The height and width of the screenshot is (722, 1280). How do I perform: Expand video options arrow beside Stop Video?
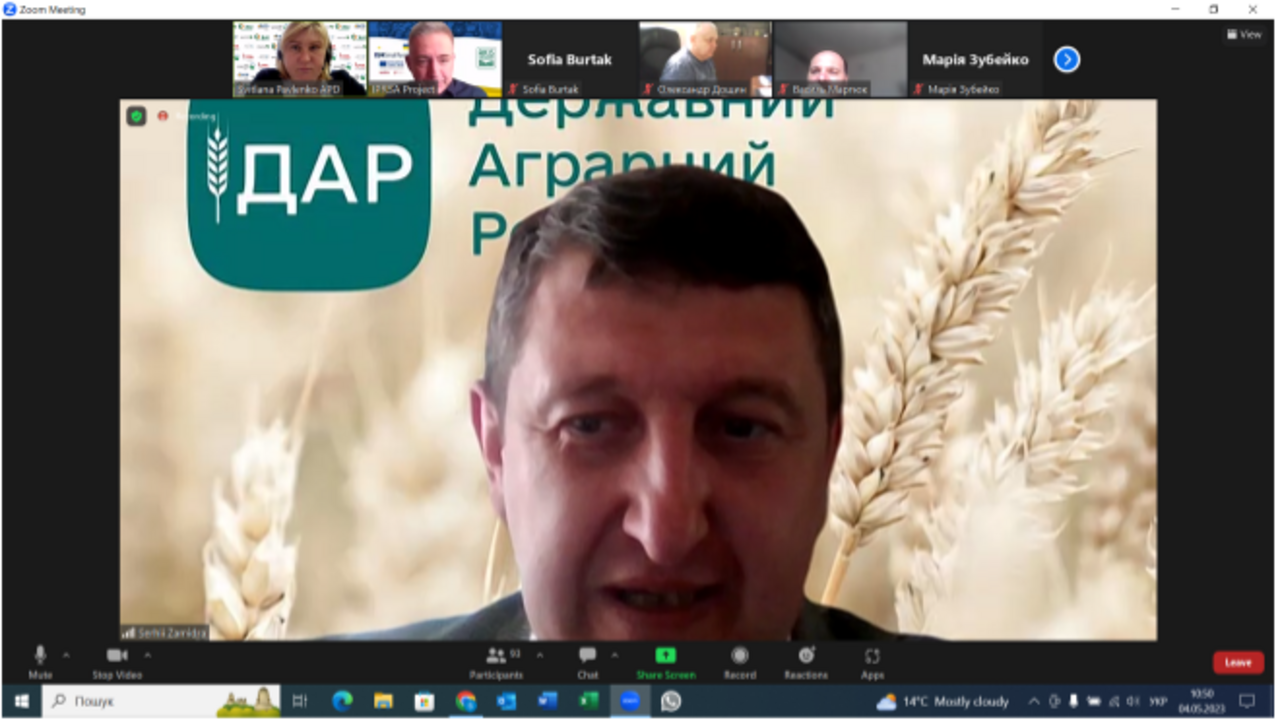click(147, 656)
